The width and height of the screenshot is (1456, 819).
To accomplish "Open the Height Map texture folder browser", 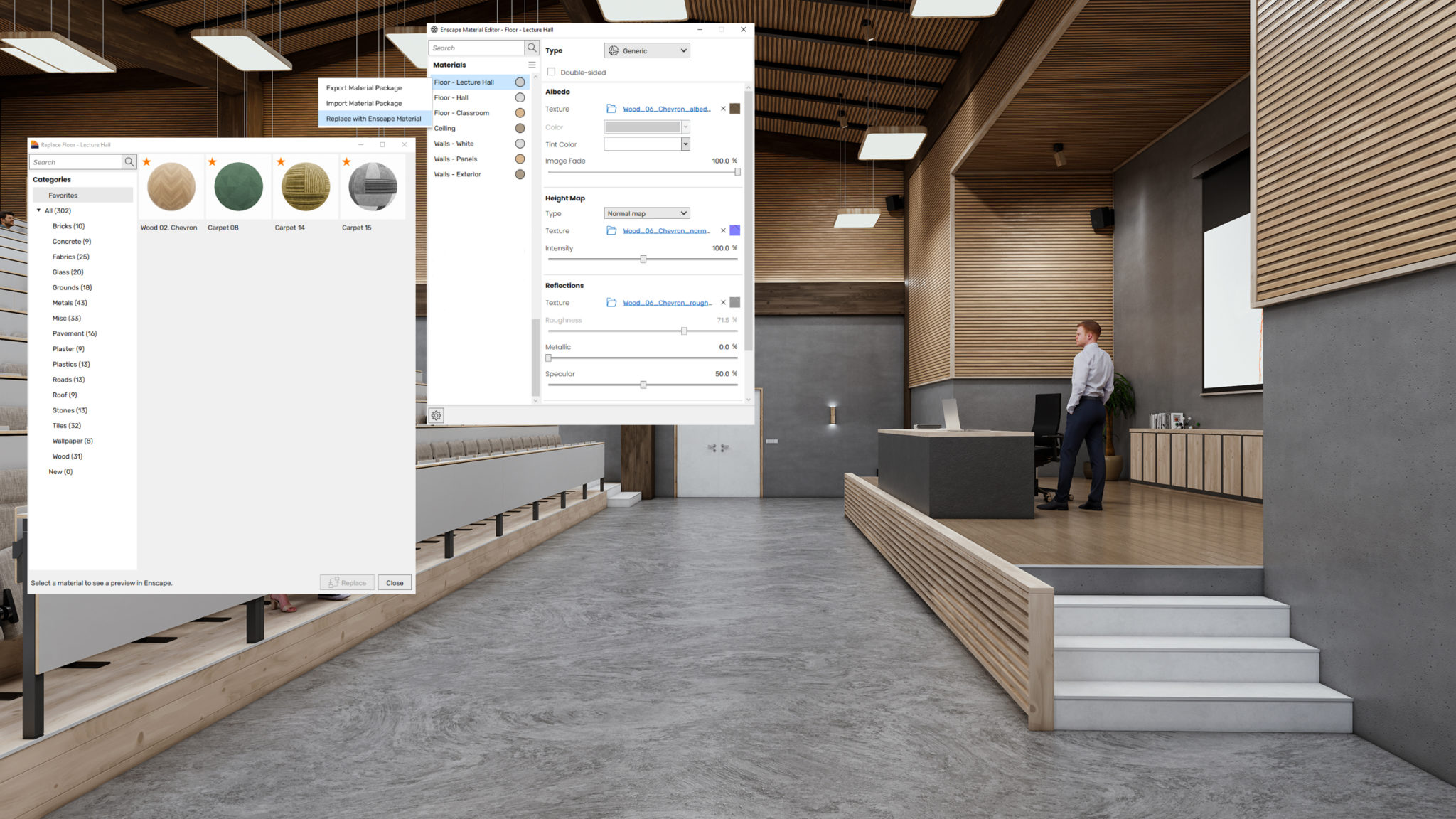I will [611, 230].
